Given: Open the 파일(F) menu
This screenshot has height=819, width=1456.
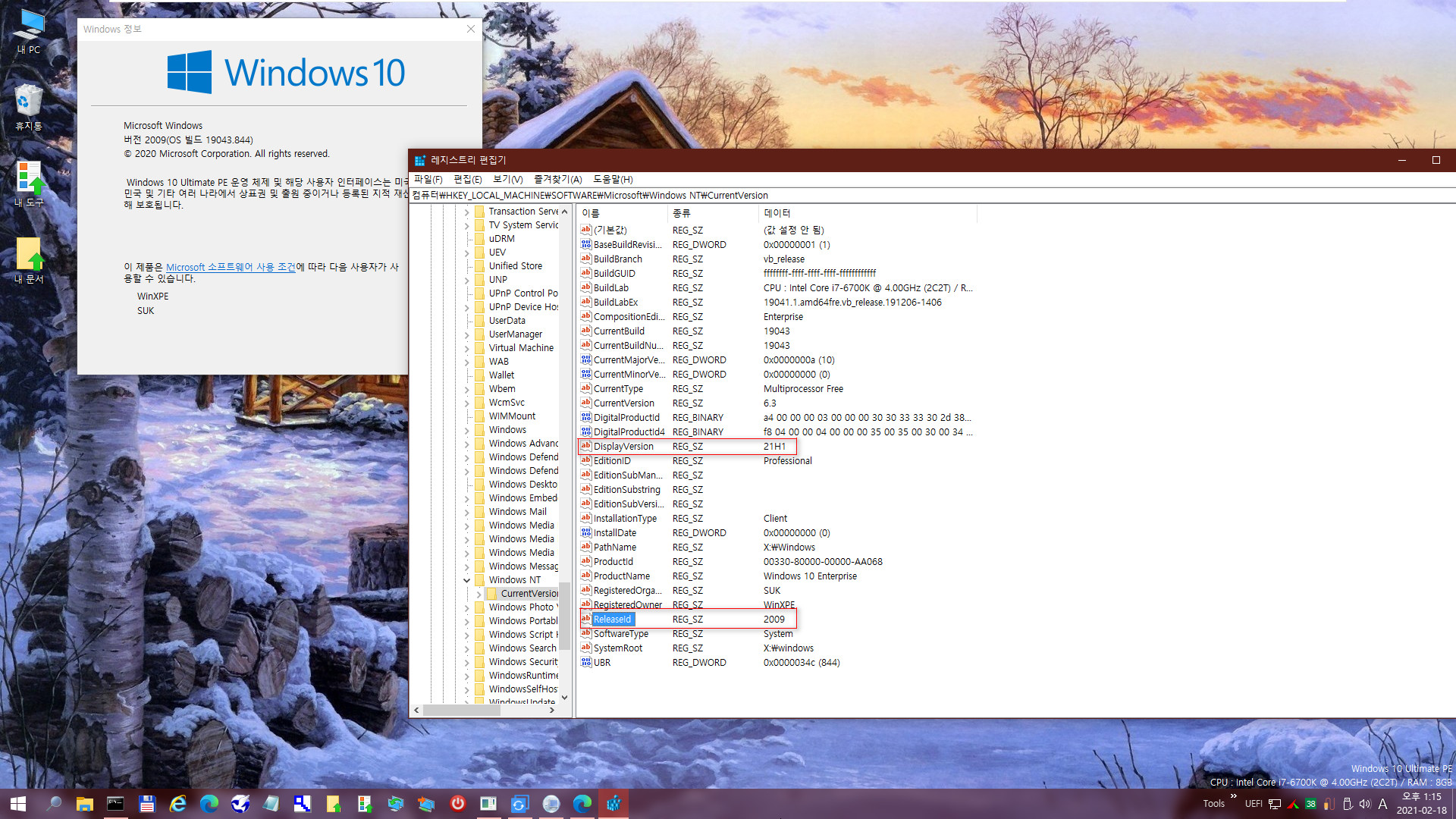Looking at the screenshot, I should (428, 180).
